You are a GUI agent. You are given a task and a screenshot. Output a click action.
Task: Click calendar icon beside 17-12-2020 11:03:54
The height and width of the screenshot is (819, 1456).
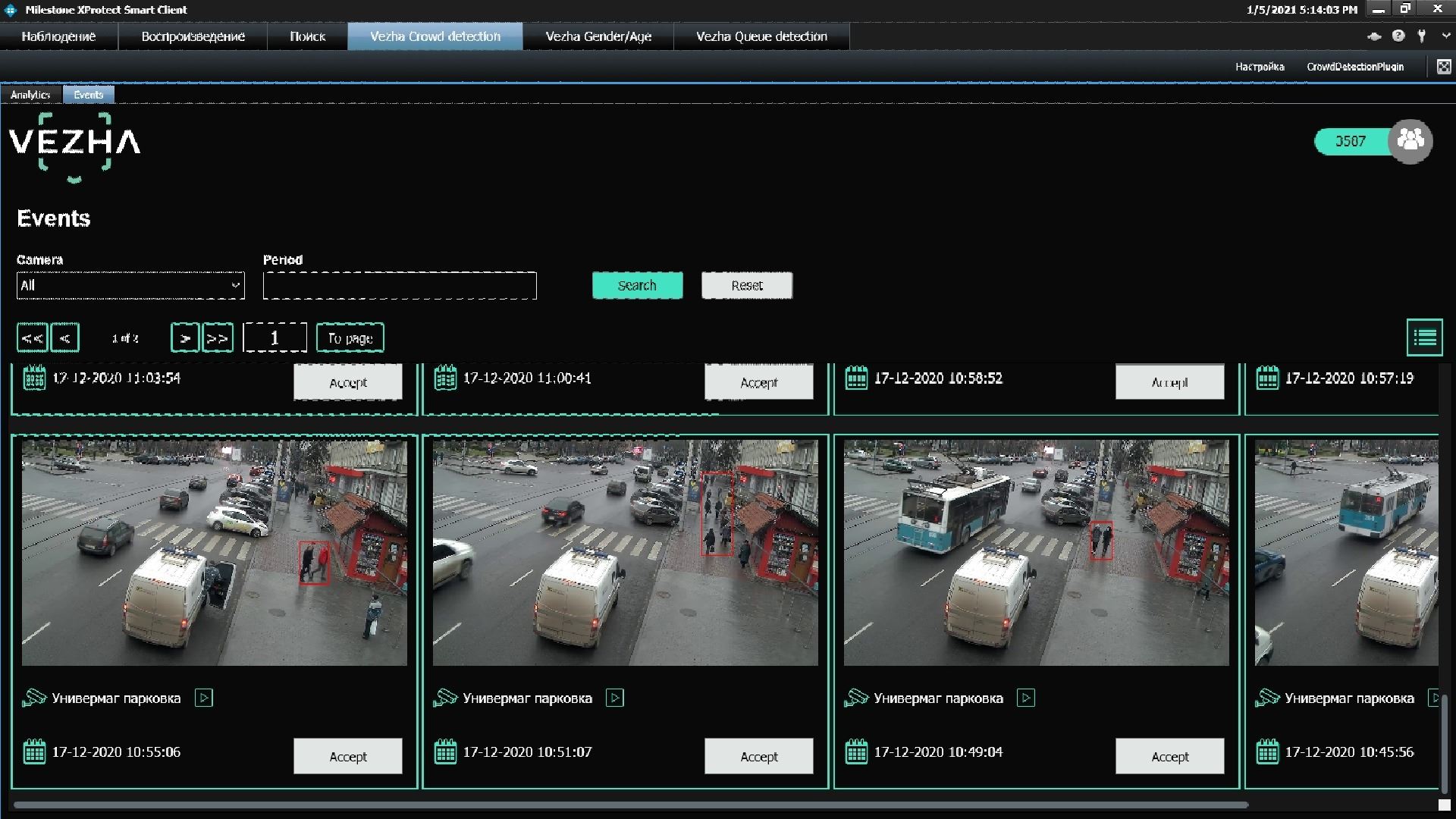(34, 378)
